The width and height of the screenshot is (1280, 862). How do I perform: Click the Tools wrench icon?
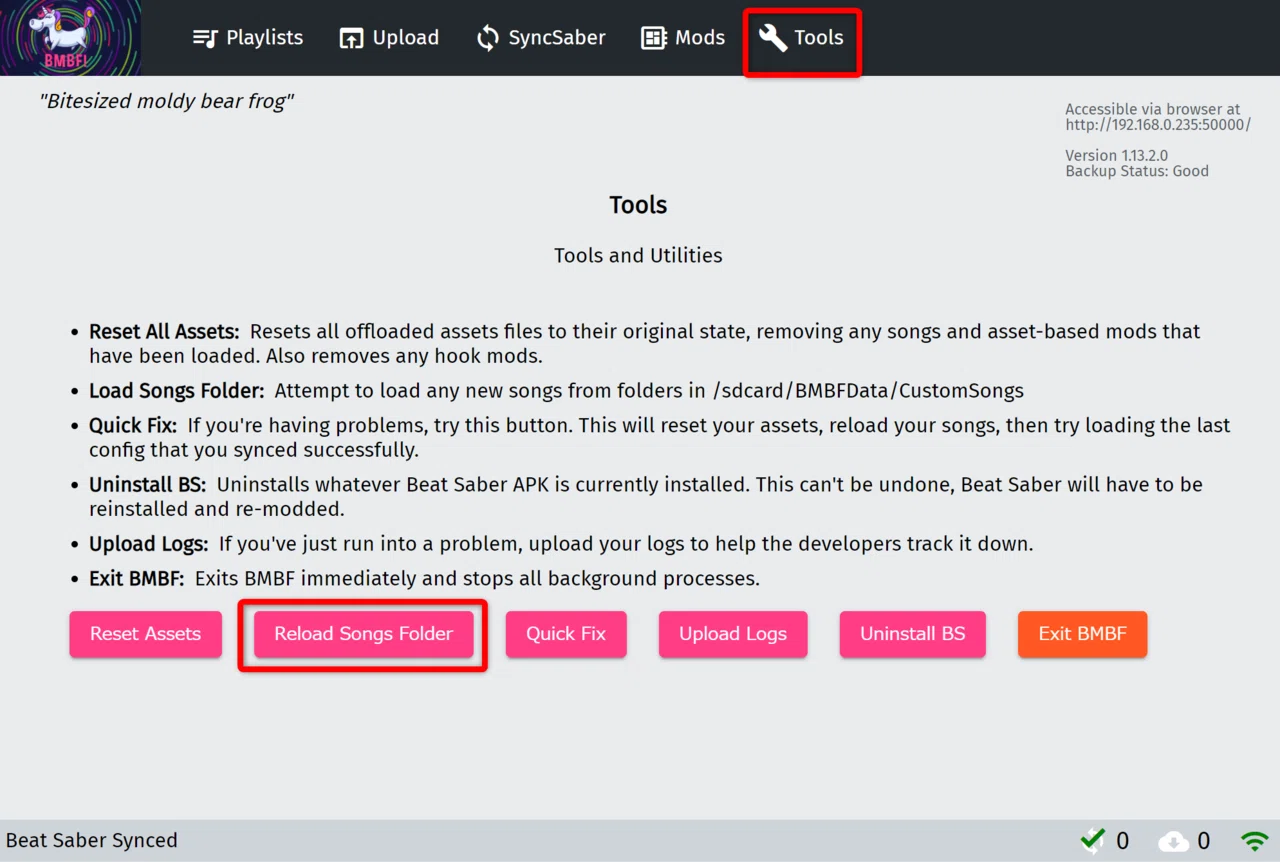[x=773, y=38]
